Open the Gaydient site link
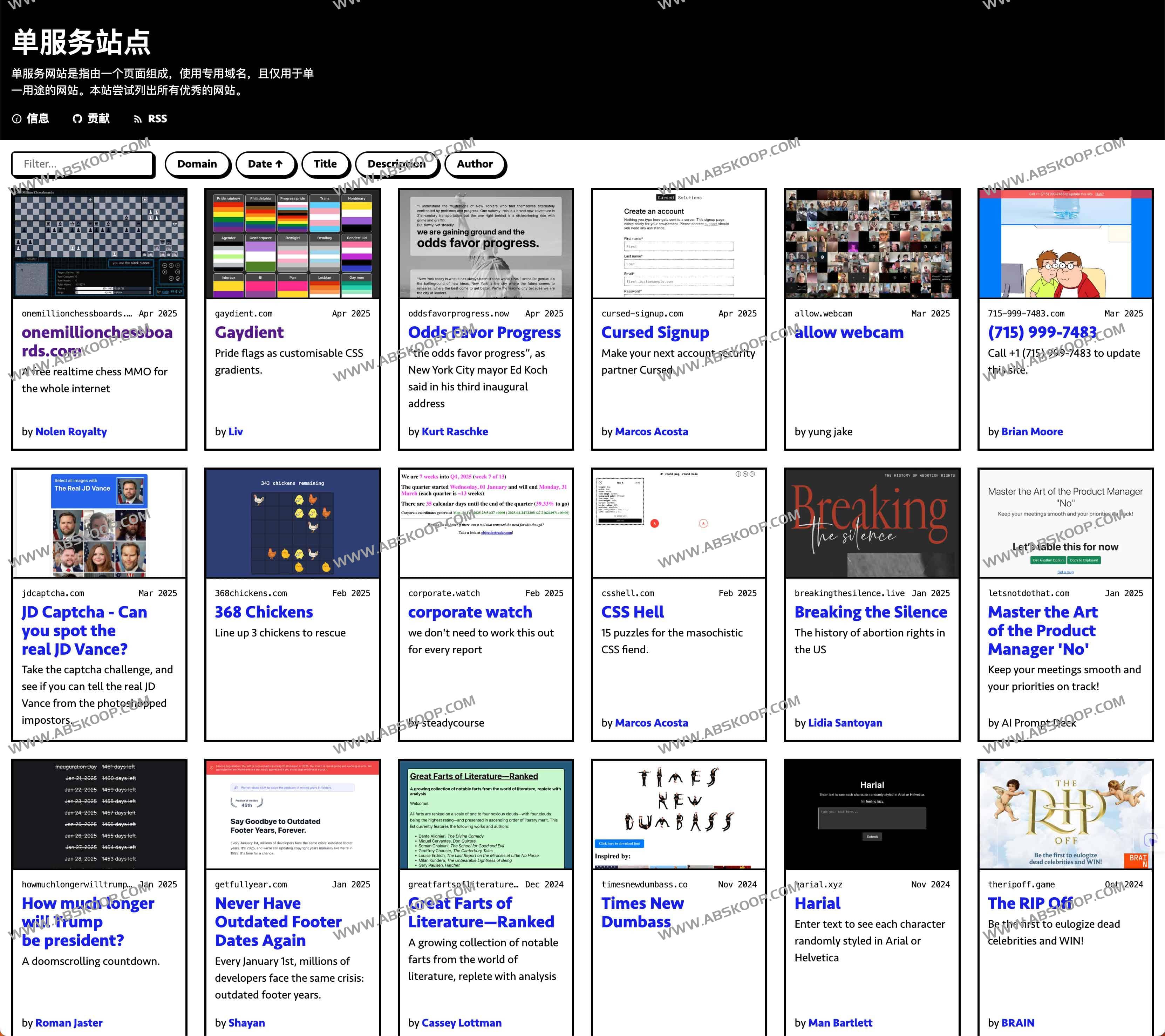This screenshot has width=1165, height=1036. (249, 332)
